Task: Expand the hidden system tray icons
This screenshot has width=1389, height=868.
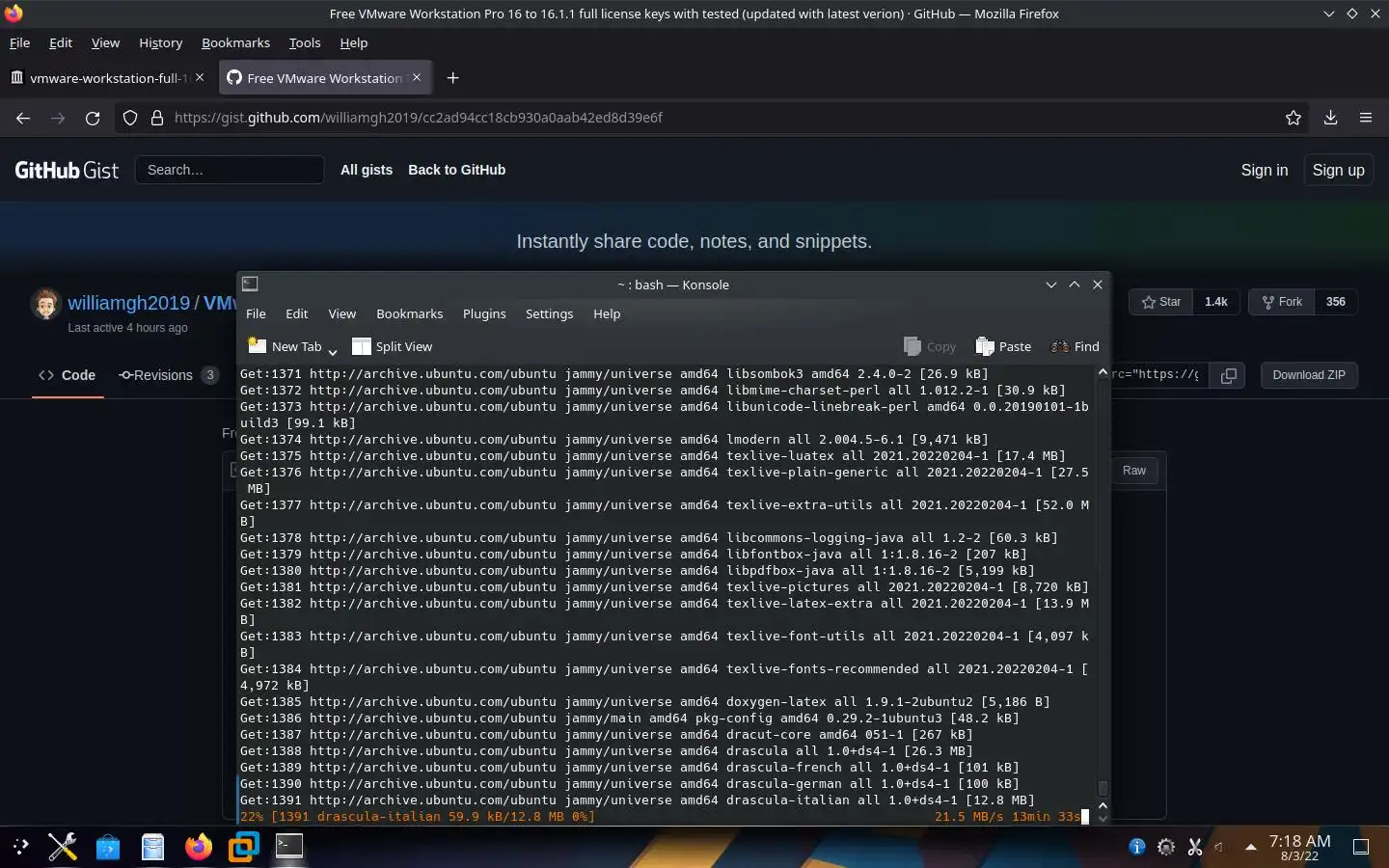Action: click(1250, 847)
